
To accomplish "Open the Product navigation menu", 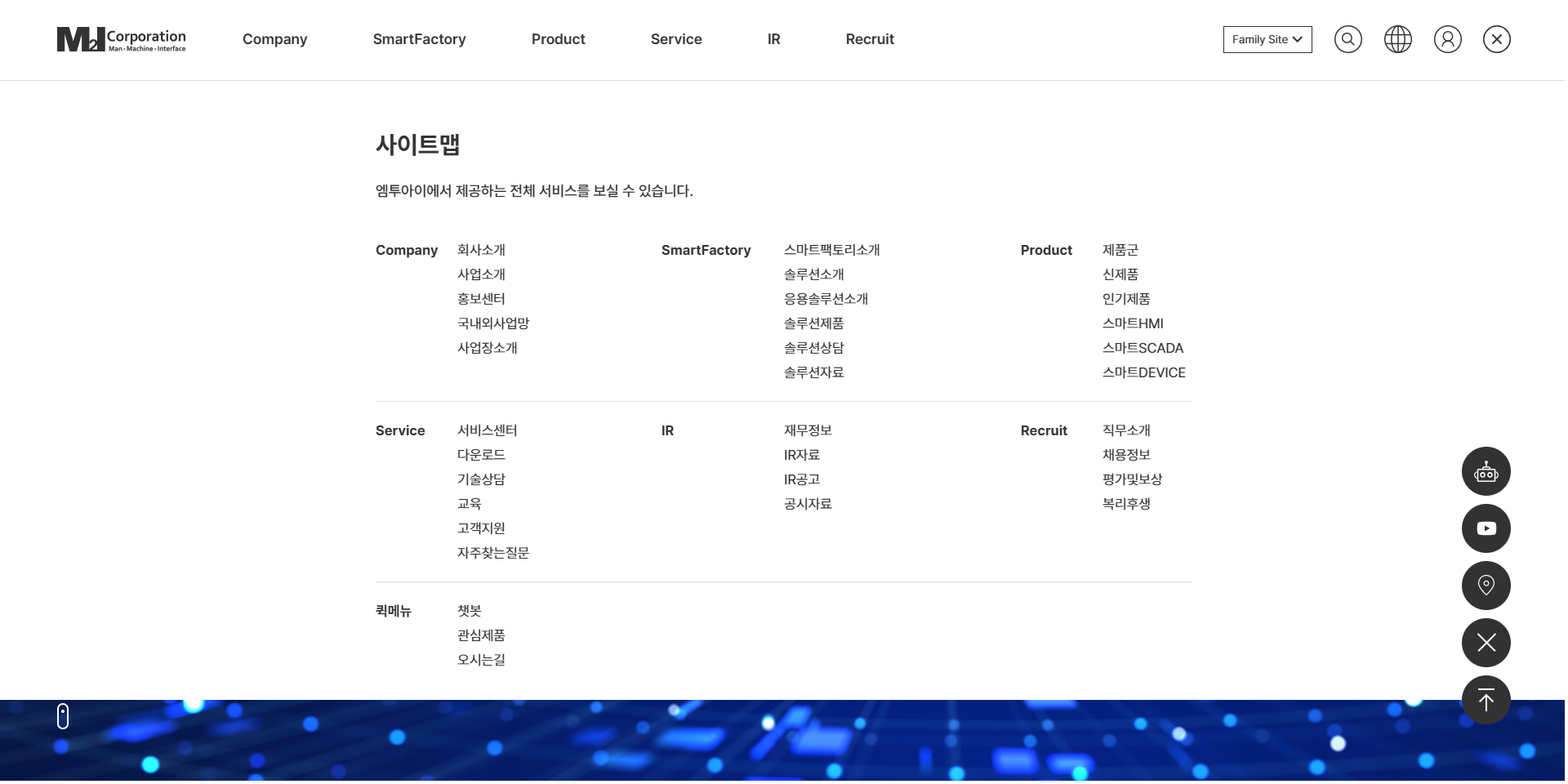I will pos(558,39).
